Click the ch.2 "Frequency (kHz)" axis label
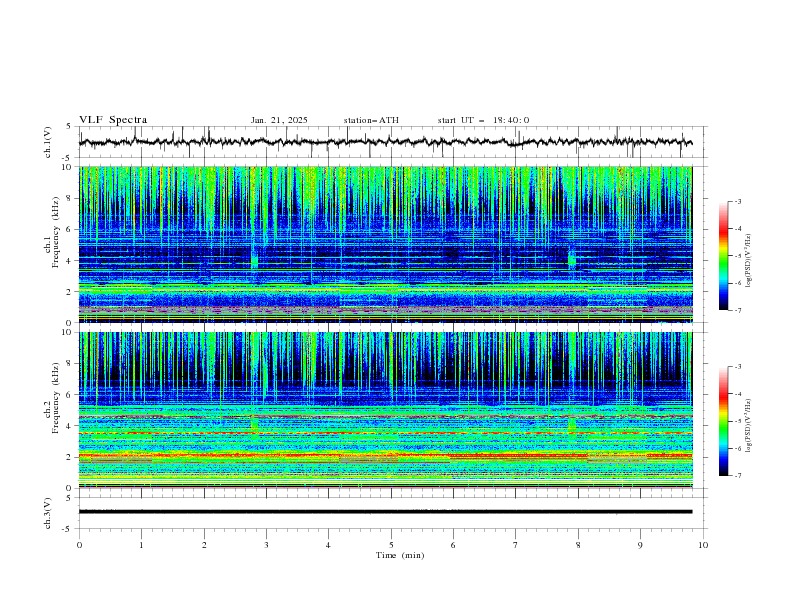The height and width of the screenshot is (612, 792). [x=55, y=398]
